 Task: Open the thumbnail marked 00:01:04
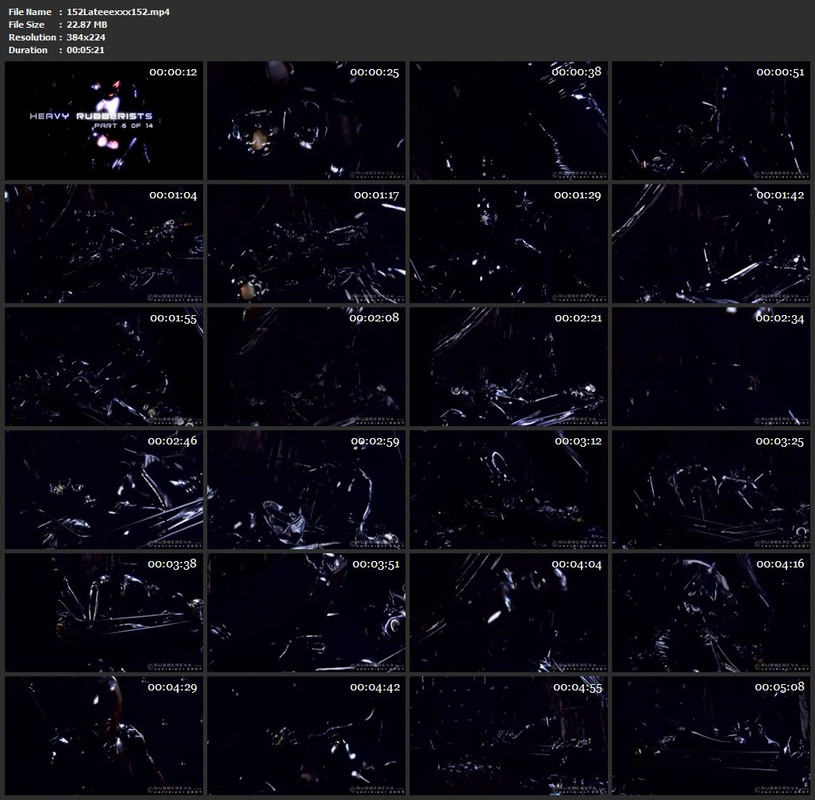click(104, 243)
